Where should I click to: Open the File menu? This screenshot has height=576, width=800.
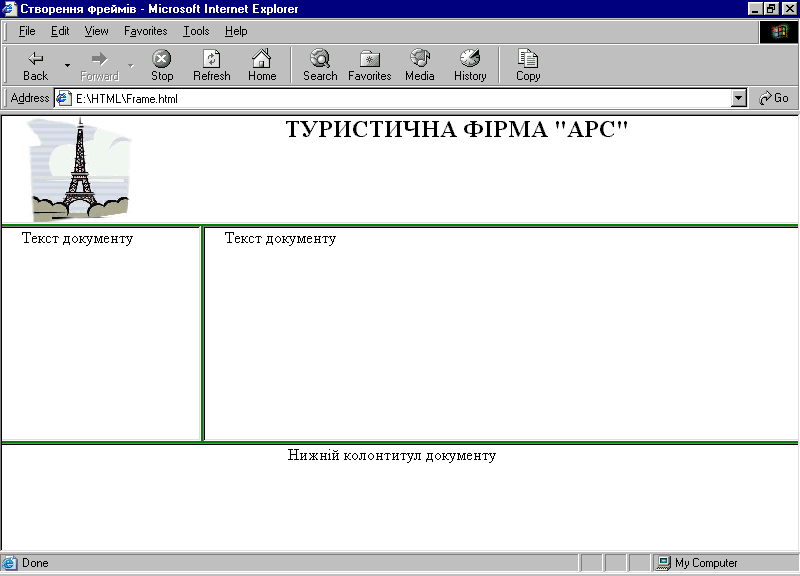27,31
